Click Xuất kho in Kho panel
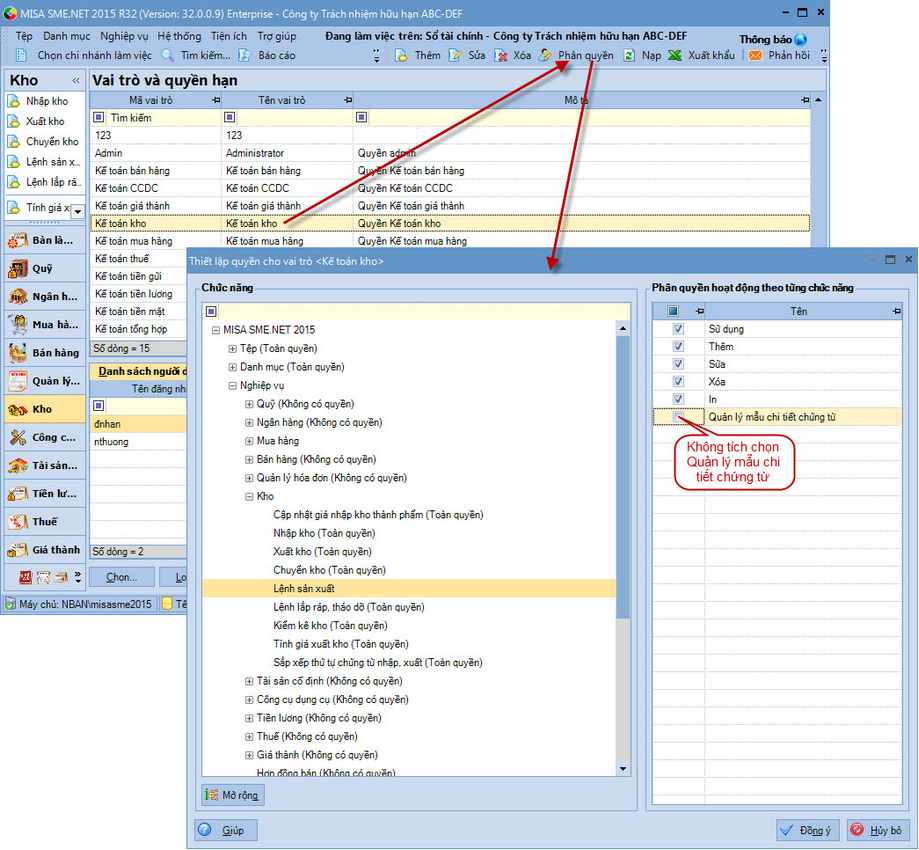Screen dimensions: 919x850 [45, 121]
